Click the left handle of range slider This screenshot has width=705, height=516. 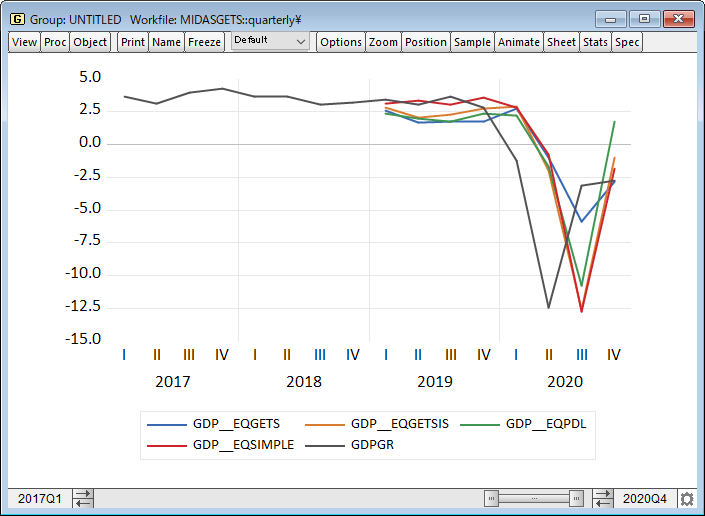(x=491, y=498)
